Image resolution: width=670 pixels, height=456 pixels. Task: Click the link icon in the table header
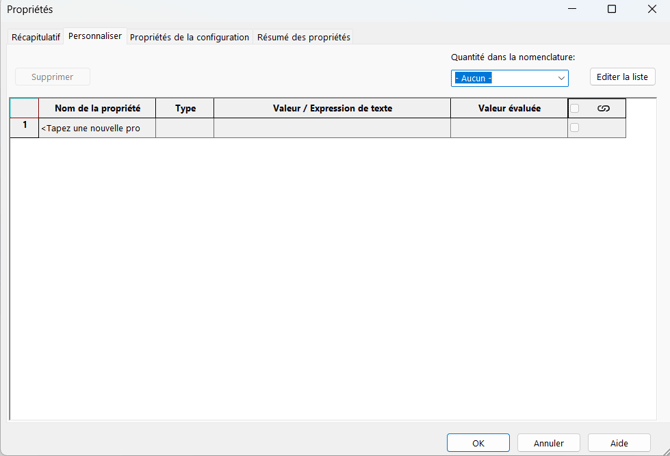(x=603, y=109)
